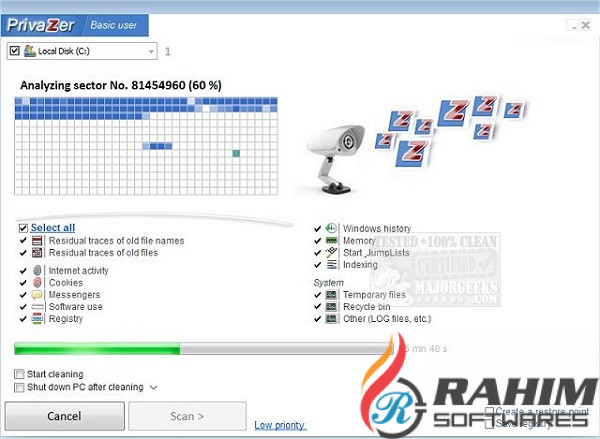
Task: Uncheck the Recycle bin checkmark
Action: pyautogui.click(x=317, y=307)
